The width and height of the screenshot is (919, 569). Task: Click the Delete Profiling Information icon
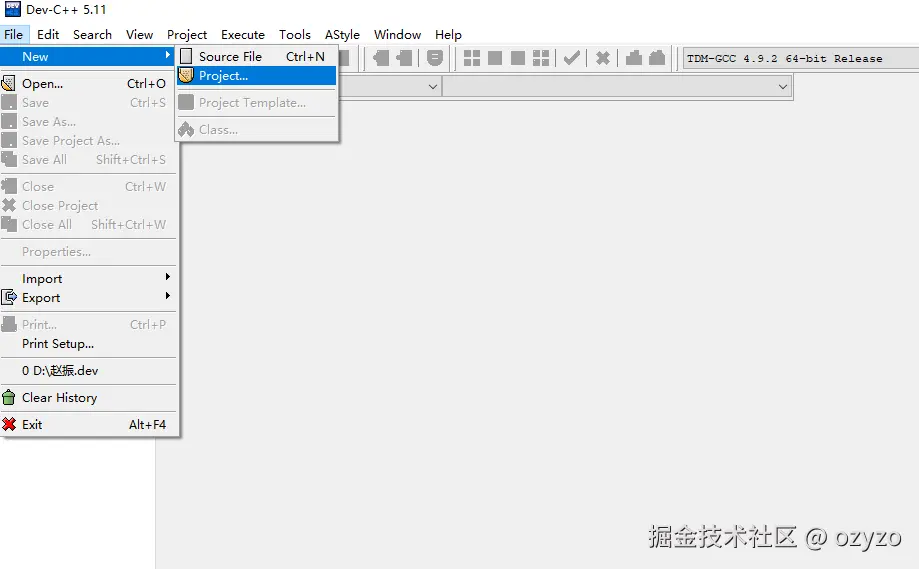(657, 58)
